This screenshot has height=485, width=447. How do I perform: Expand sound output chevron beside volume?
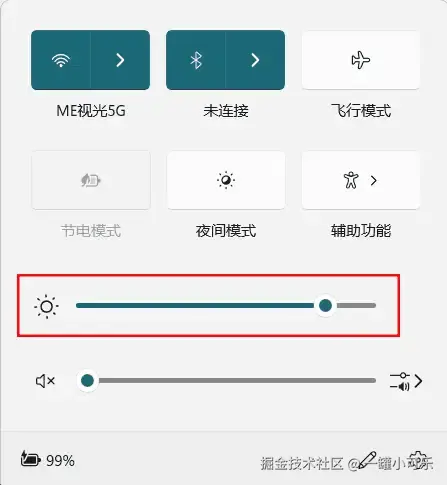point(418,381)
